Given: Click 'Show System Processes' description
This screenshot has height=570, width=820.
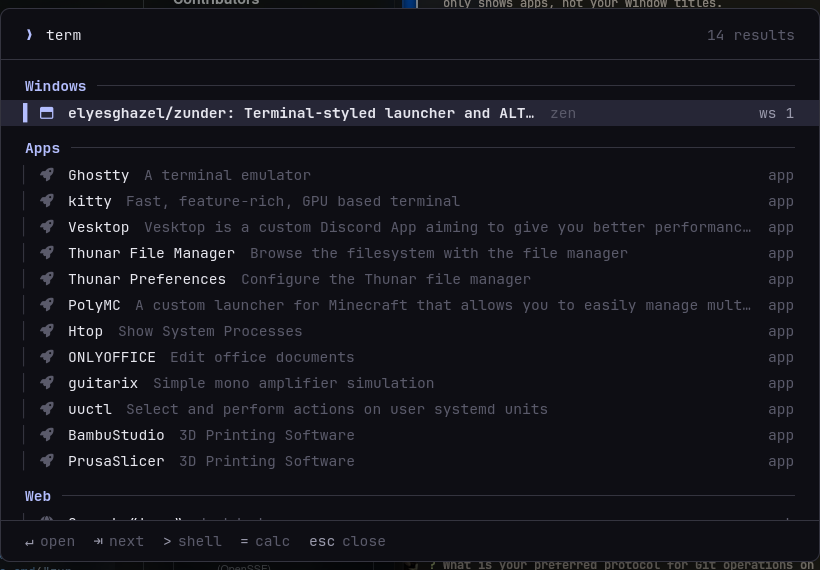Looking at the screenshot, I should click(210, 332).
